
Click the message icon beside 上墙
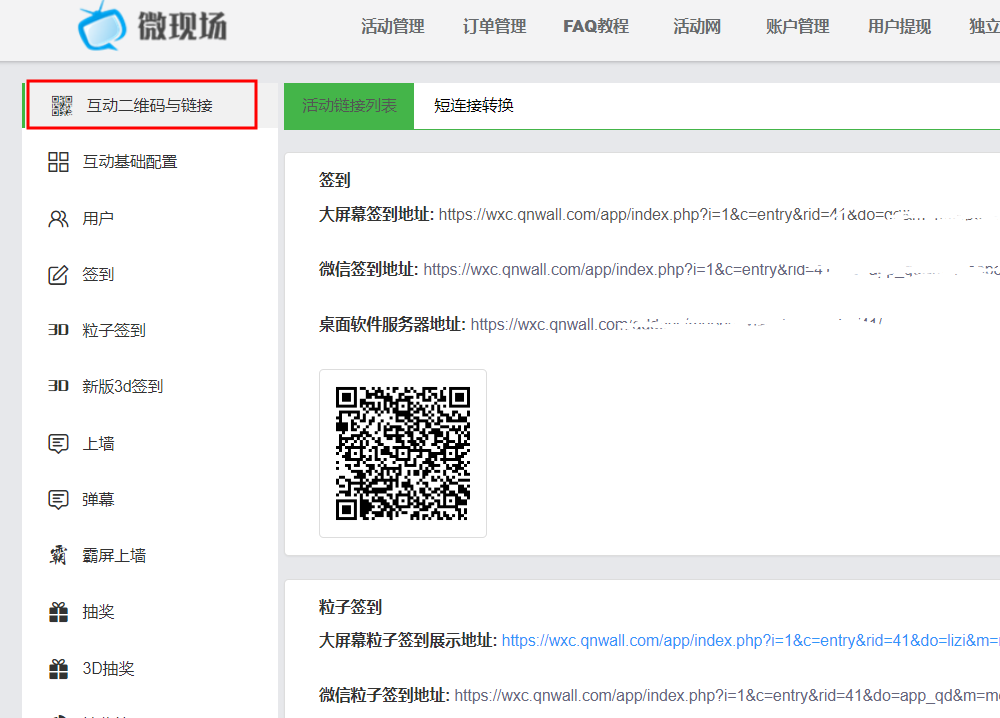tap(58, 443)
